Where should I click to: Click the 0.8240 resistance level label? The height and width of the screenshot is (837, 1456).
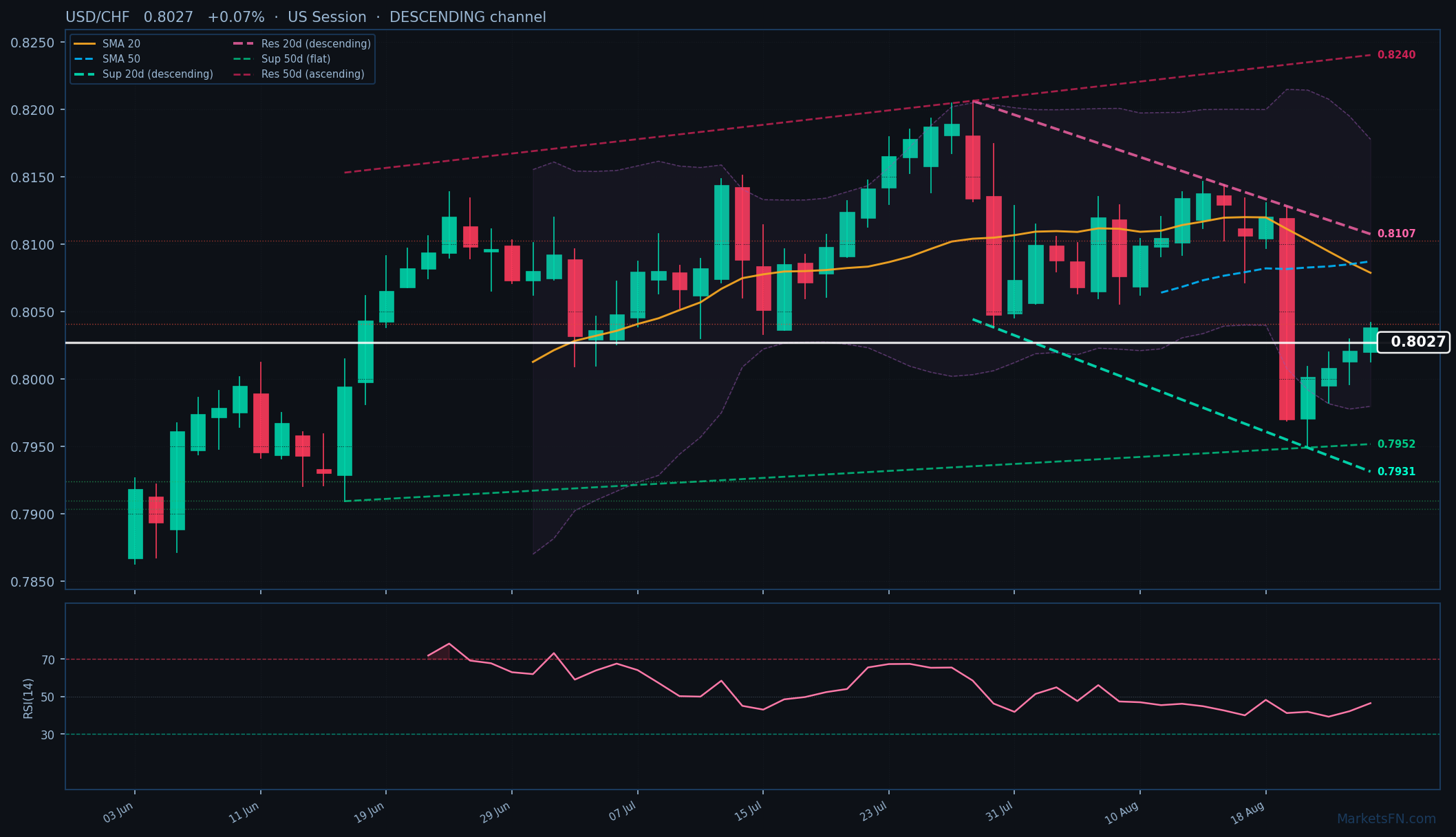point(1396,55)
